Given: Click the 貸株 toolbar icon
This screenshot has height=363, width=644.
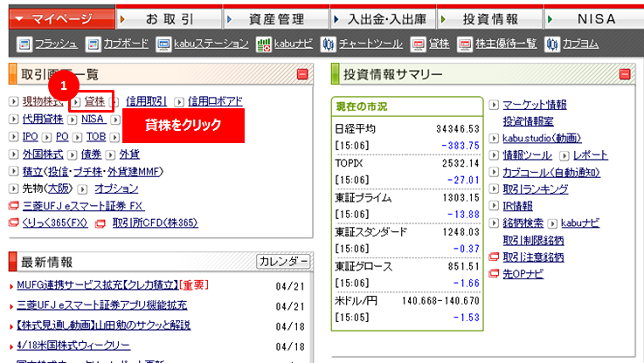Looking at the screenshot, I should [x=418, y=44].
